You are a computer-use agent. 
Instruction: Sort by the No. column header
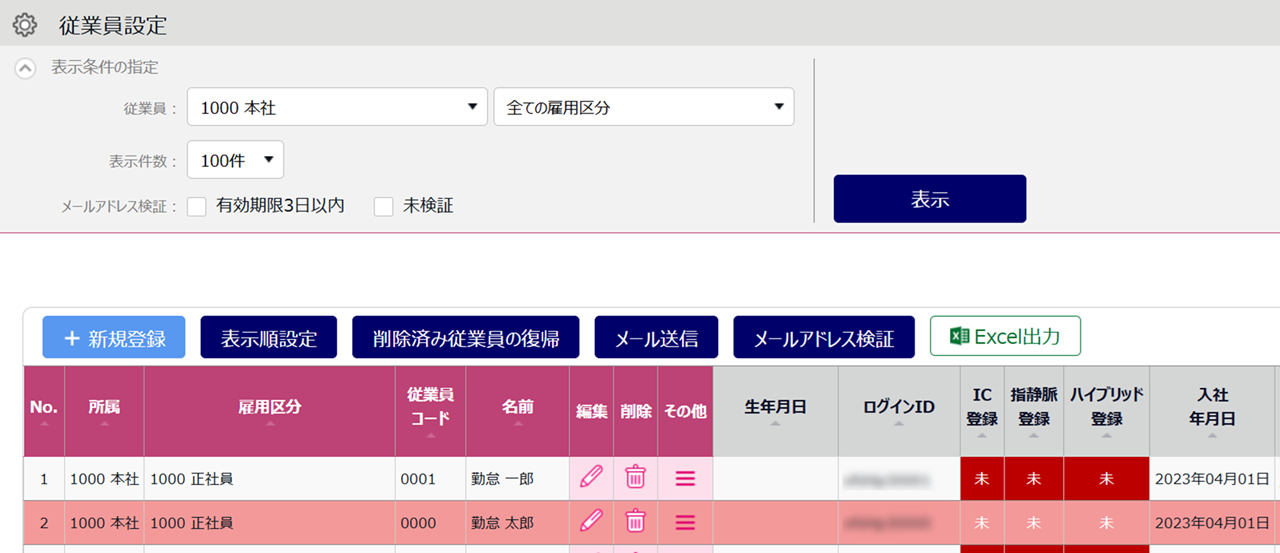coord(44,411)
